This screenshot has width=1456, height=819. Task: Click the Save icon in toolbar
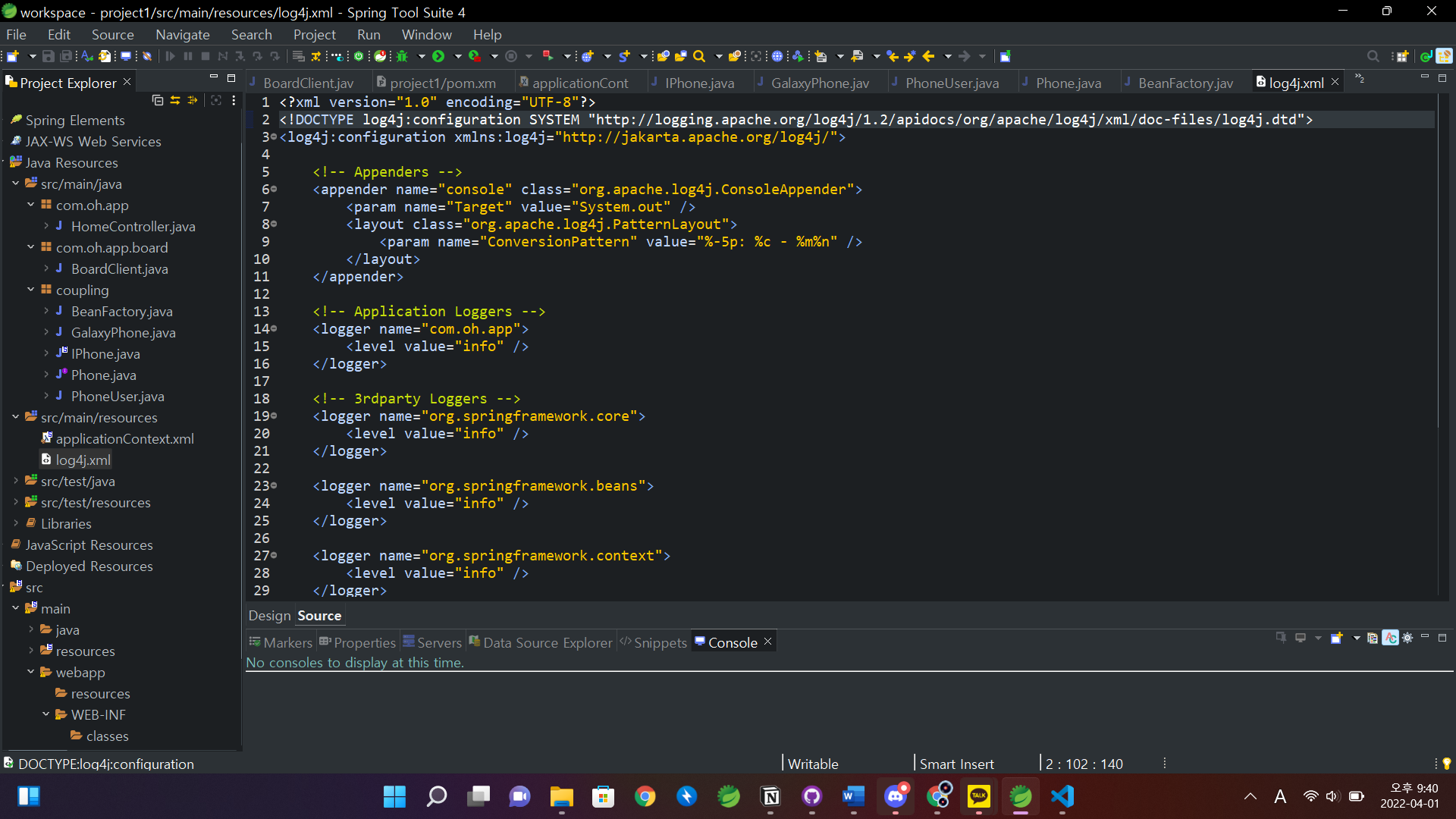(48, 56)
